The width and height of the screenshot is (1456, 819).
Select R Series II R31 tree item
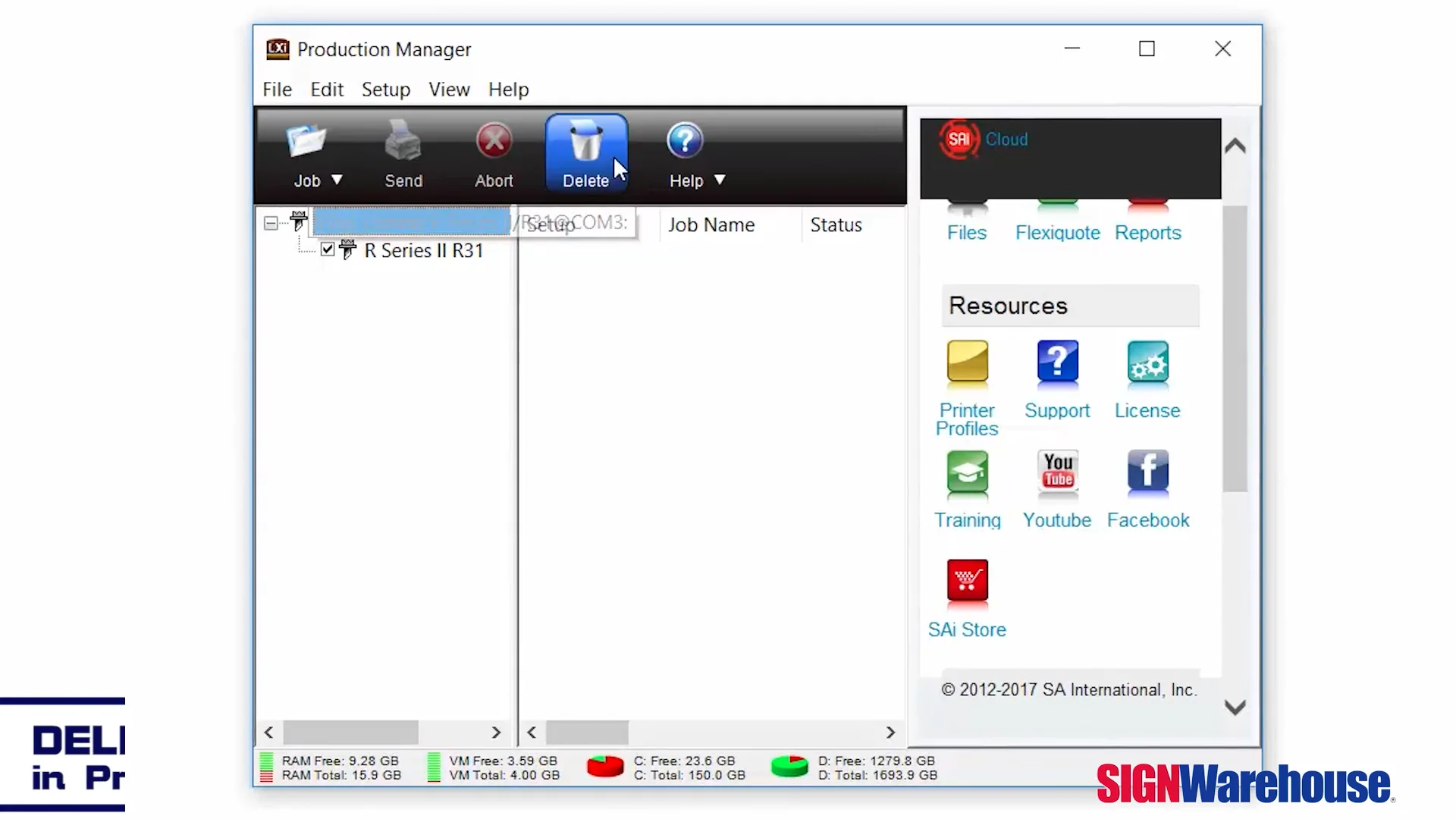click(x=423, y=251)
